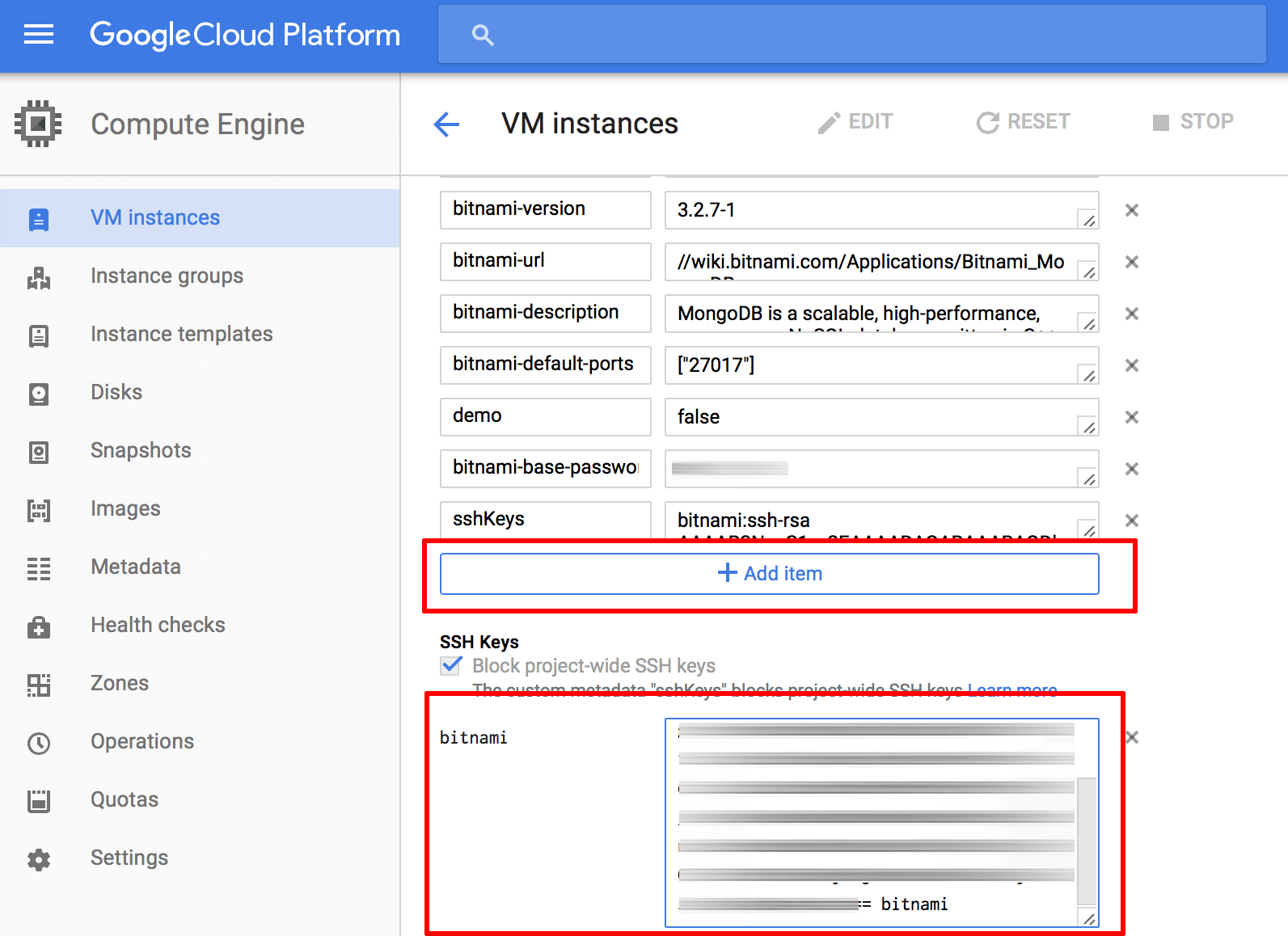Click the wiki.bitnami.com URL value field
The width and height of the screenshot is (1288, 936).
[882, 262]
